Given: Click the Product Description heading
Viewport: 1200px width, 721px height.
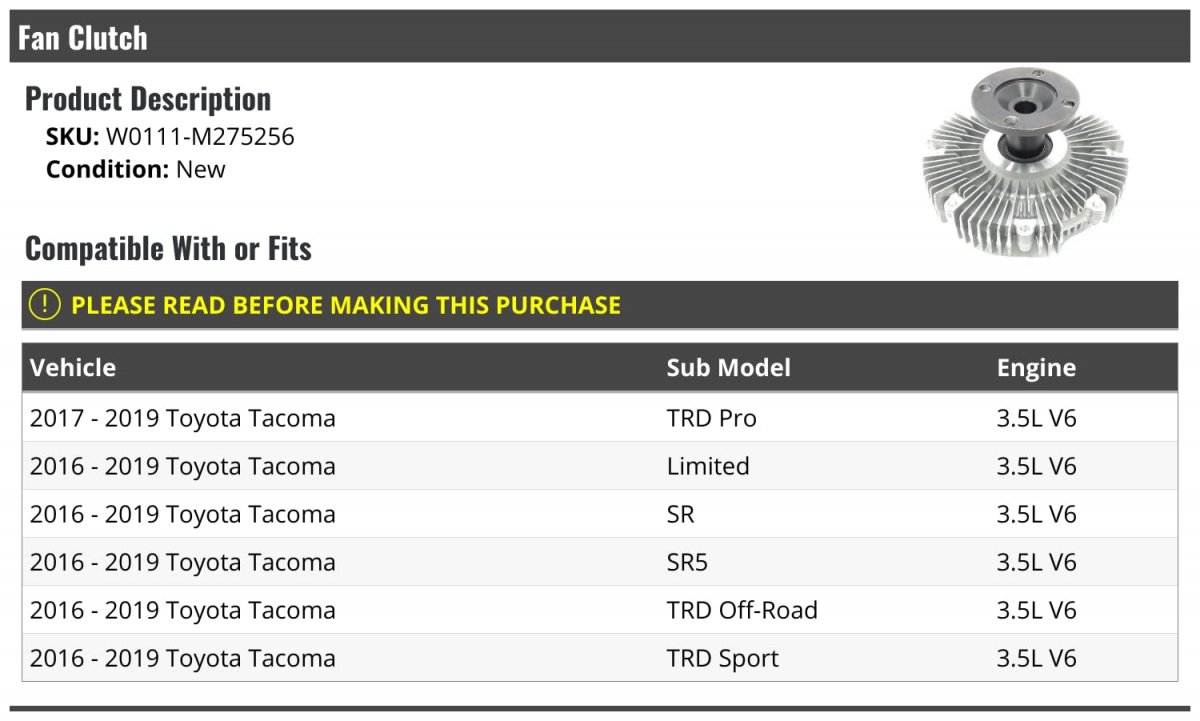Looking at the screenshot, I should 148,99.
